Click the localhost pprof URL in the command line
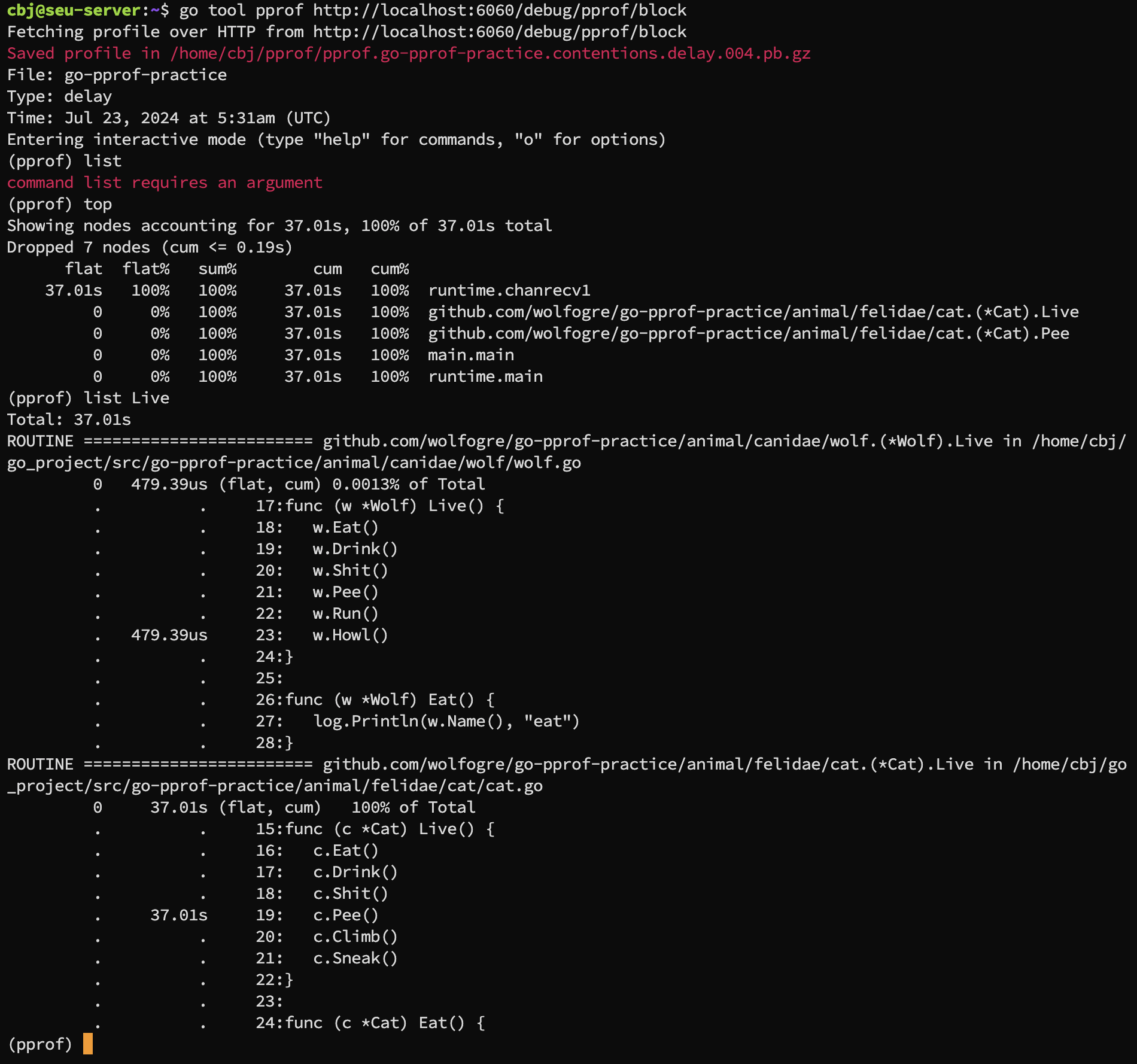 (499, 10)
